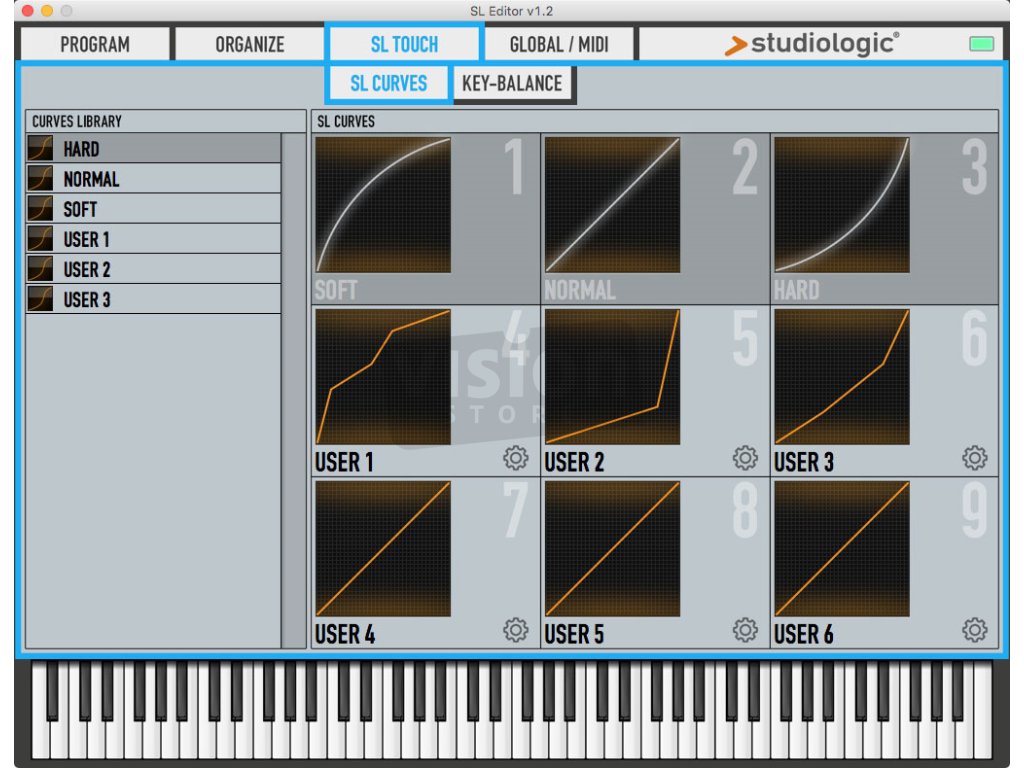This screenshot has height=768, width=1024.
Task: Click the Curves Library vertical scrollbar
Action: click(293, 391)
